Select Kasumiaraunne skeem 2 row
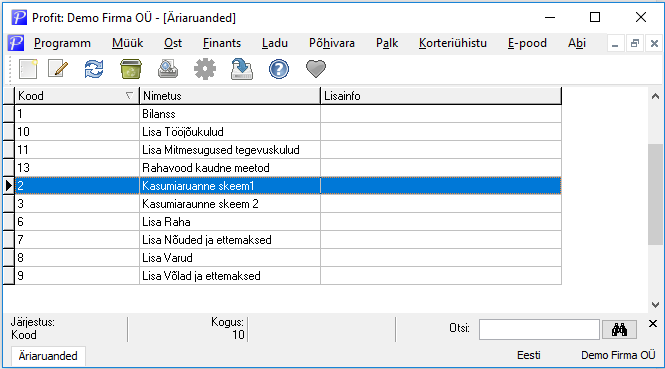Viewport: 665px width, 369px height. click(288, 204)
